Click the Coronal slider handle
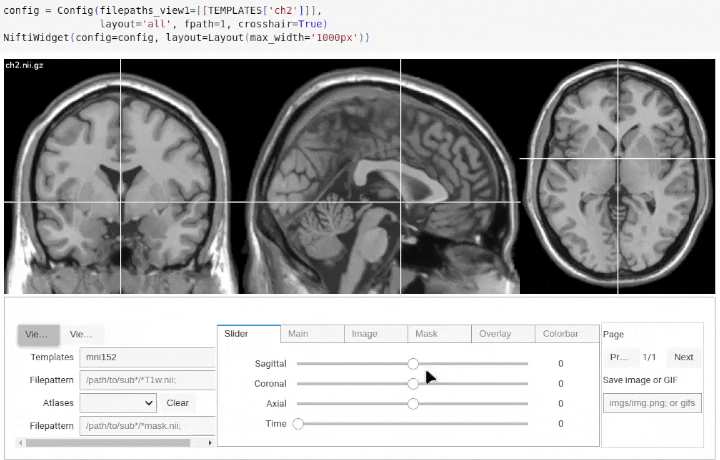This screenshot has width=720, height=460. click(413, 384)
